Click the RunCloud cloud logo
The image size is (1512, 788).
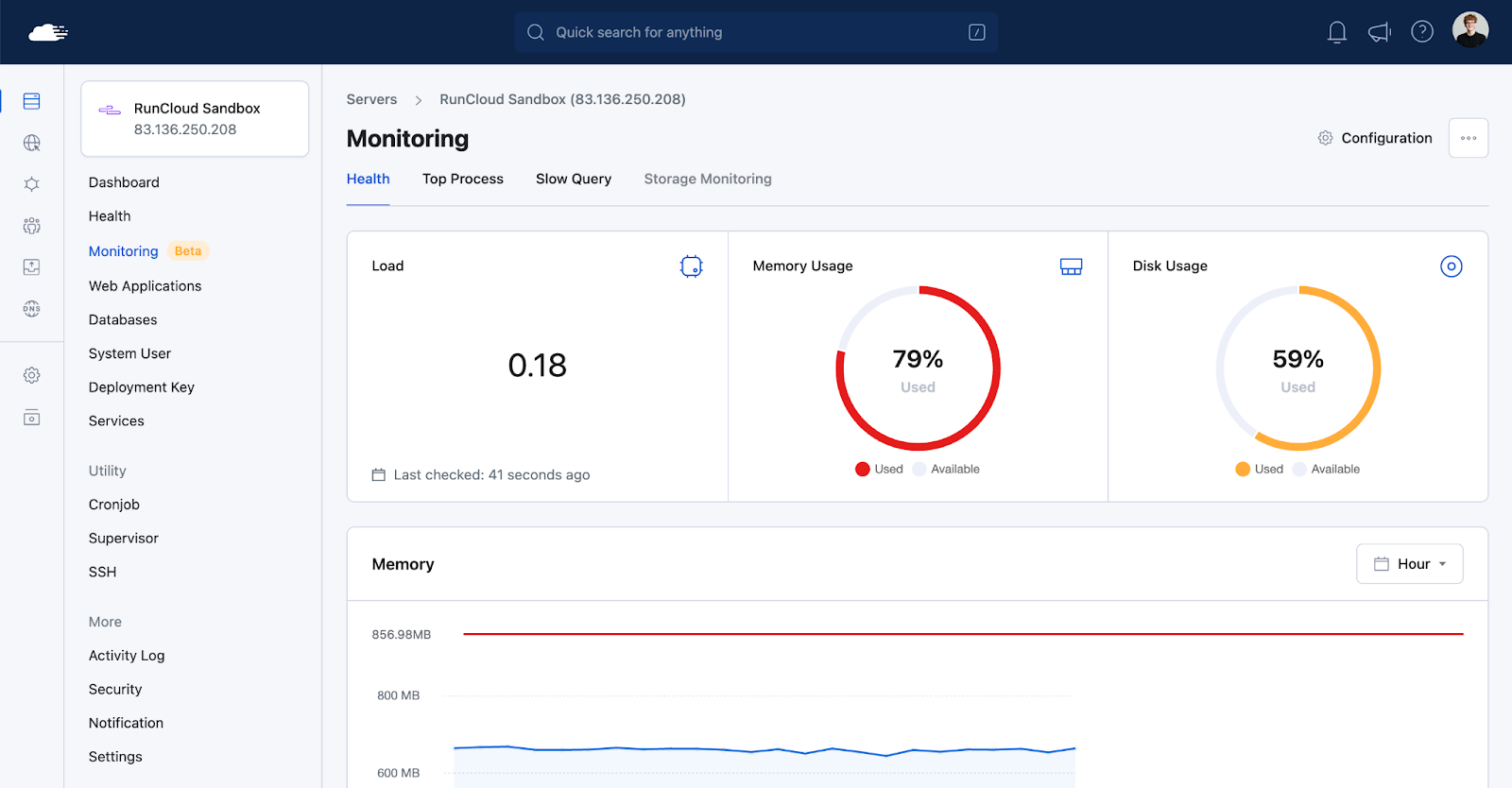47,33
